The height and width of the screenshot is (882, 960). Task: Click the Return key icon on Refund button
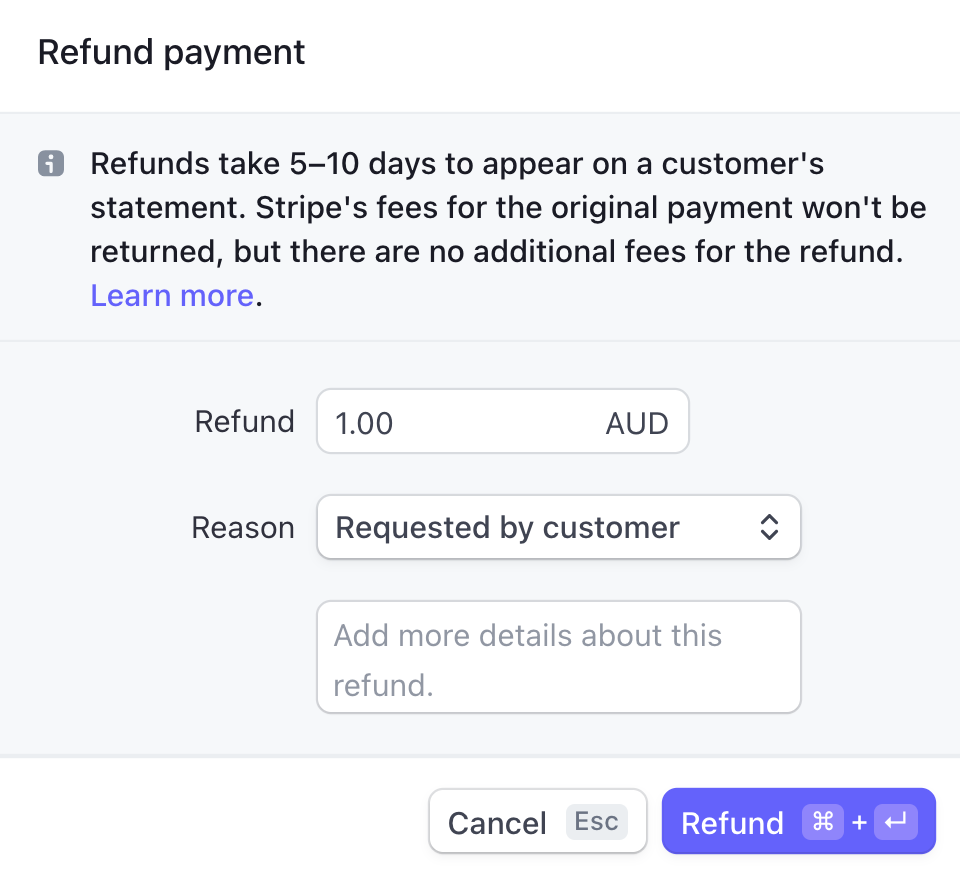[896, 822]
